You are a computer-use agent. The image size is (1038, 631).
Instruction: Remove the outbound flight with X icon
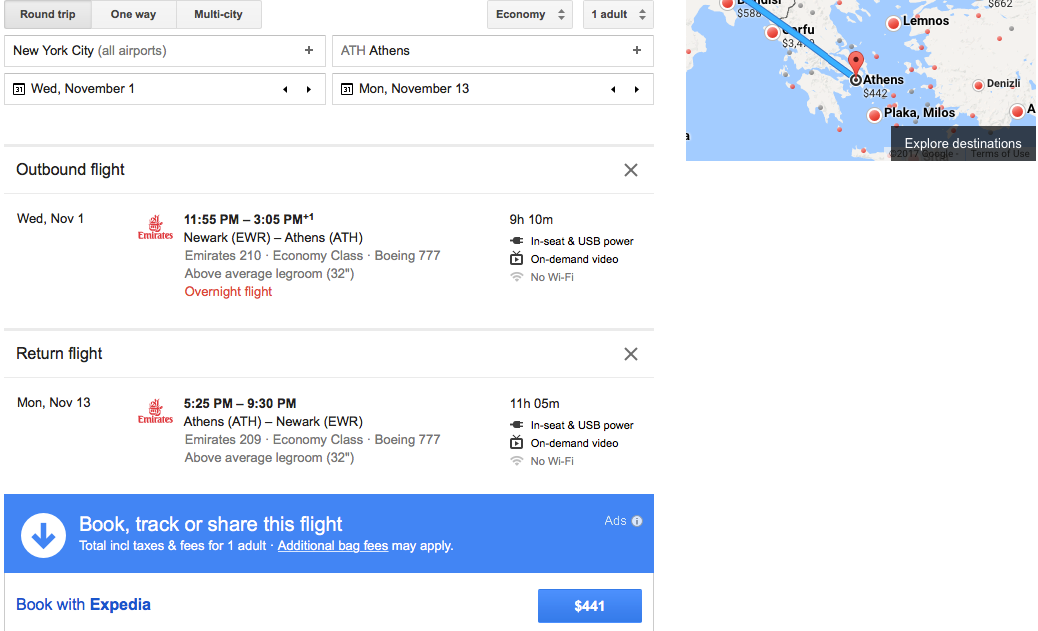631,170
